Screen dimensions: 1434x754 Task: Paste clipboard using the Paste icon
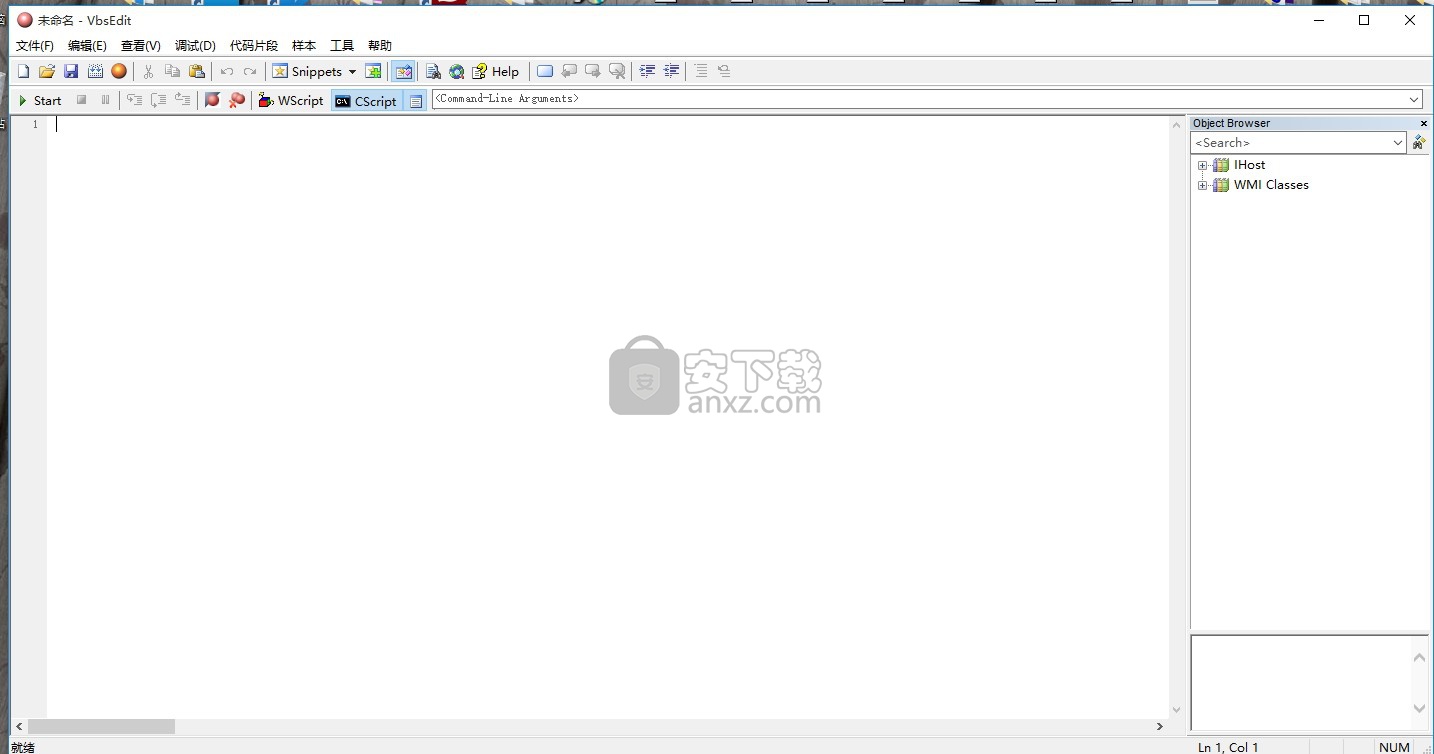click(x=197, y=71)
